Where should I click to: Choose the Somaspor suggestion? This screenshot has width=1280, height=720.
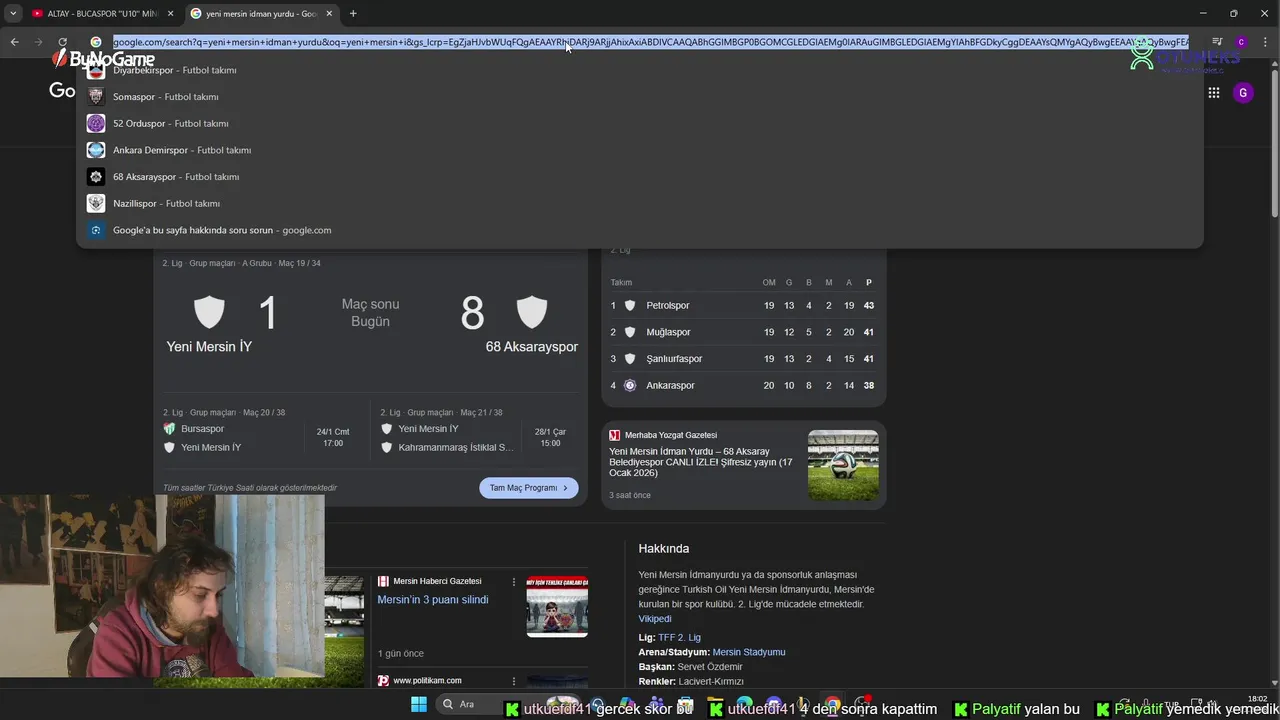[x=640, y=97]
